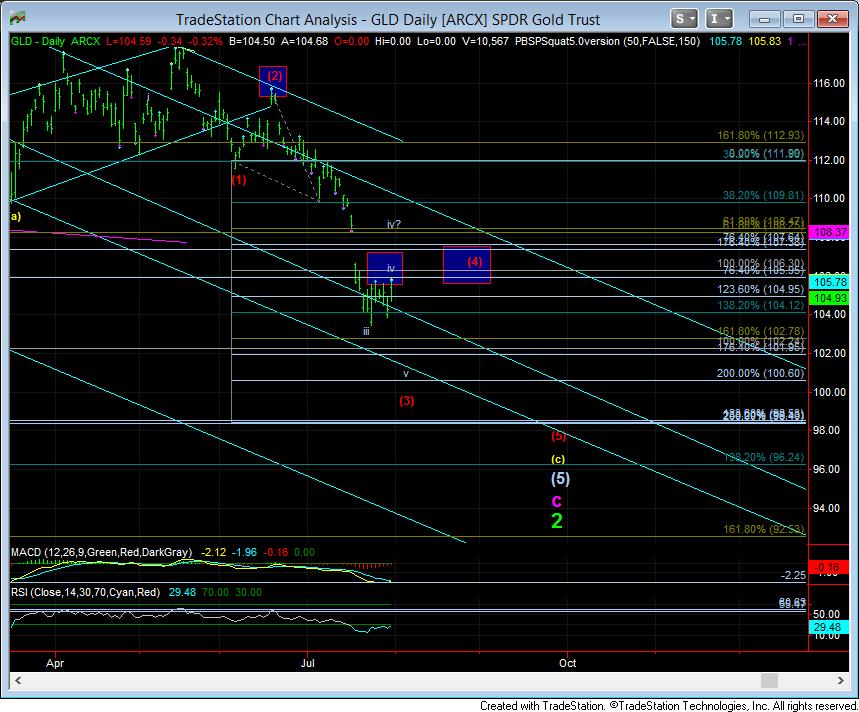Select the yellow 'a)' label at left edge

16,216
